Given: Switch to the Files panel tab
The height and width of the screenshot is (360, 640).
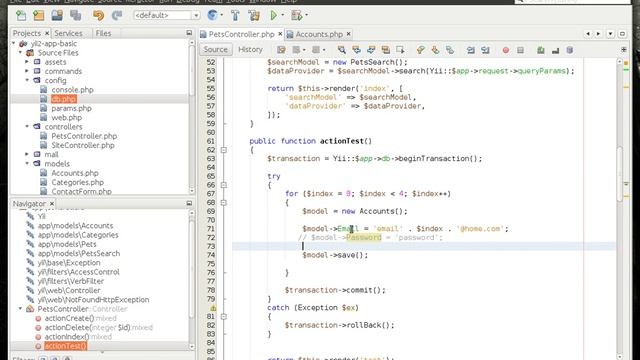Looking at the screenshot, I should pyautogui.click(x=103, y=33).
